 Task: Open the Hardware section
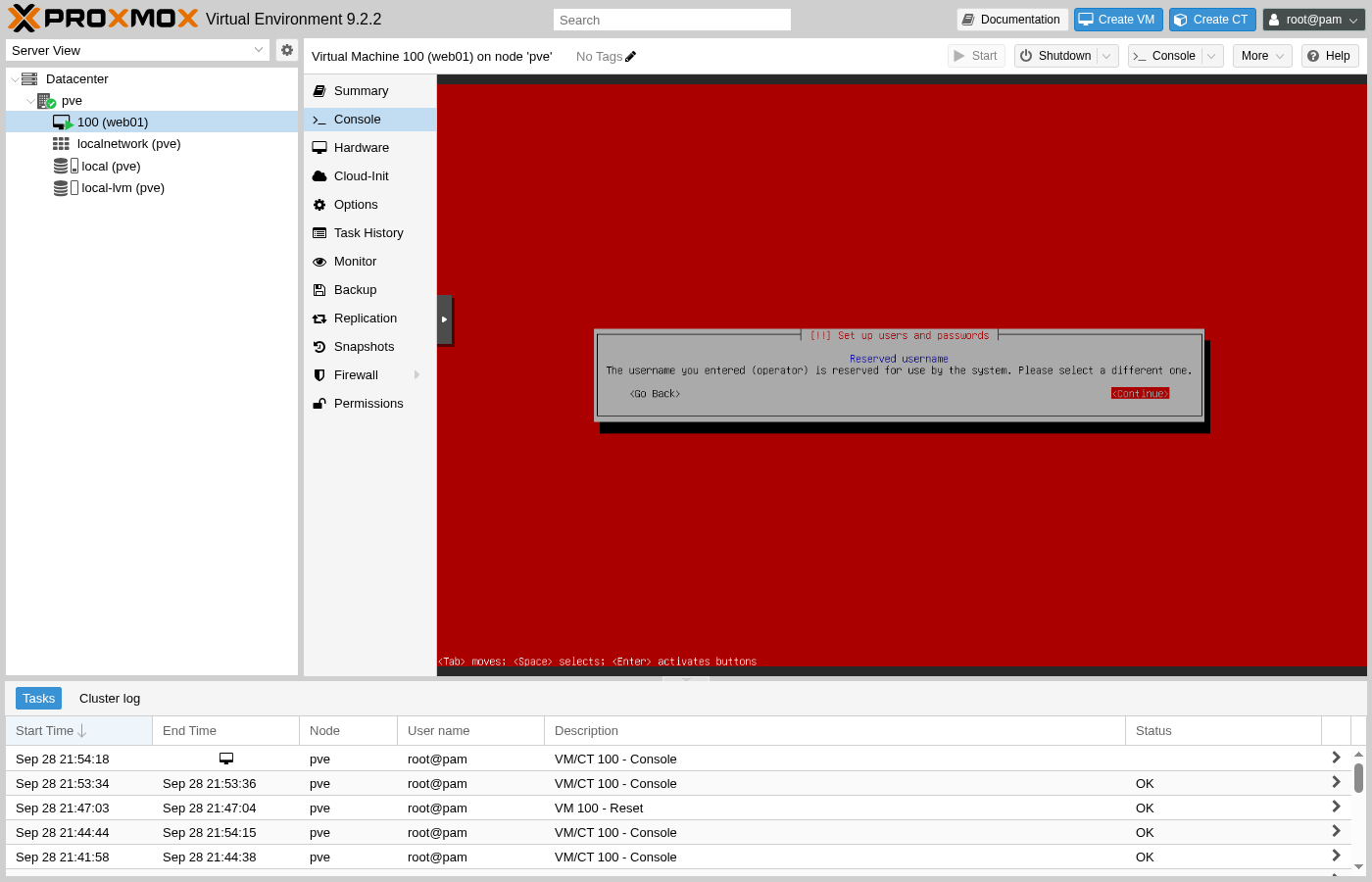coord(370,148)
